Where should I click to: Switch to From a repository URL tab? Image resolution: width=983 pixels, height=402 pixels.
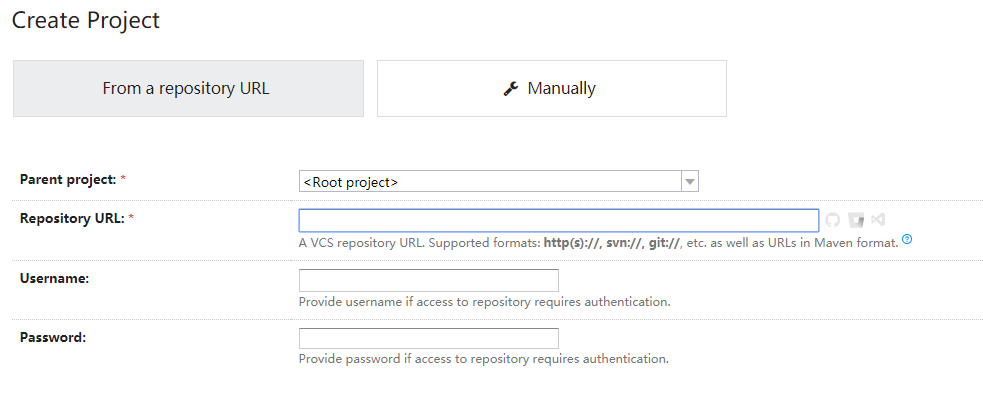point(187,88)
